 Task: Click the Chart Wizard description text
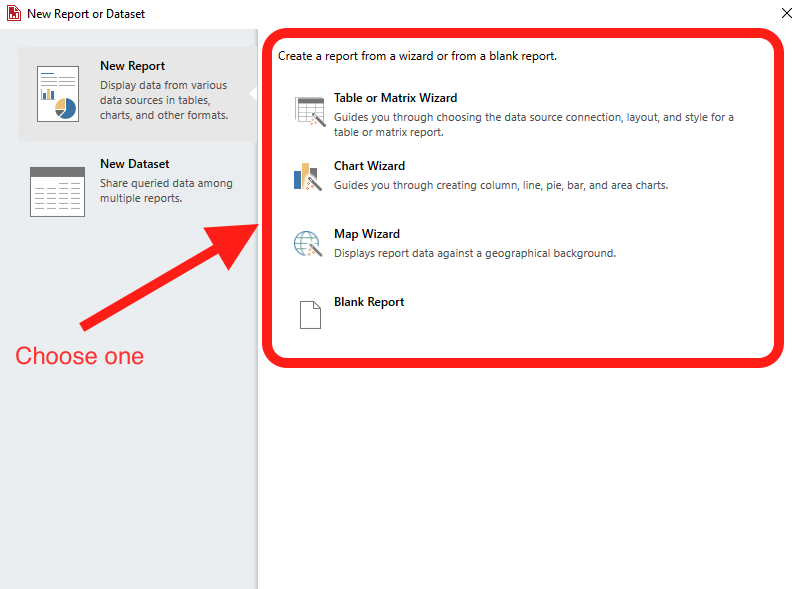click(x=500, y=185)
